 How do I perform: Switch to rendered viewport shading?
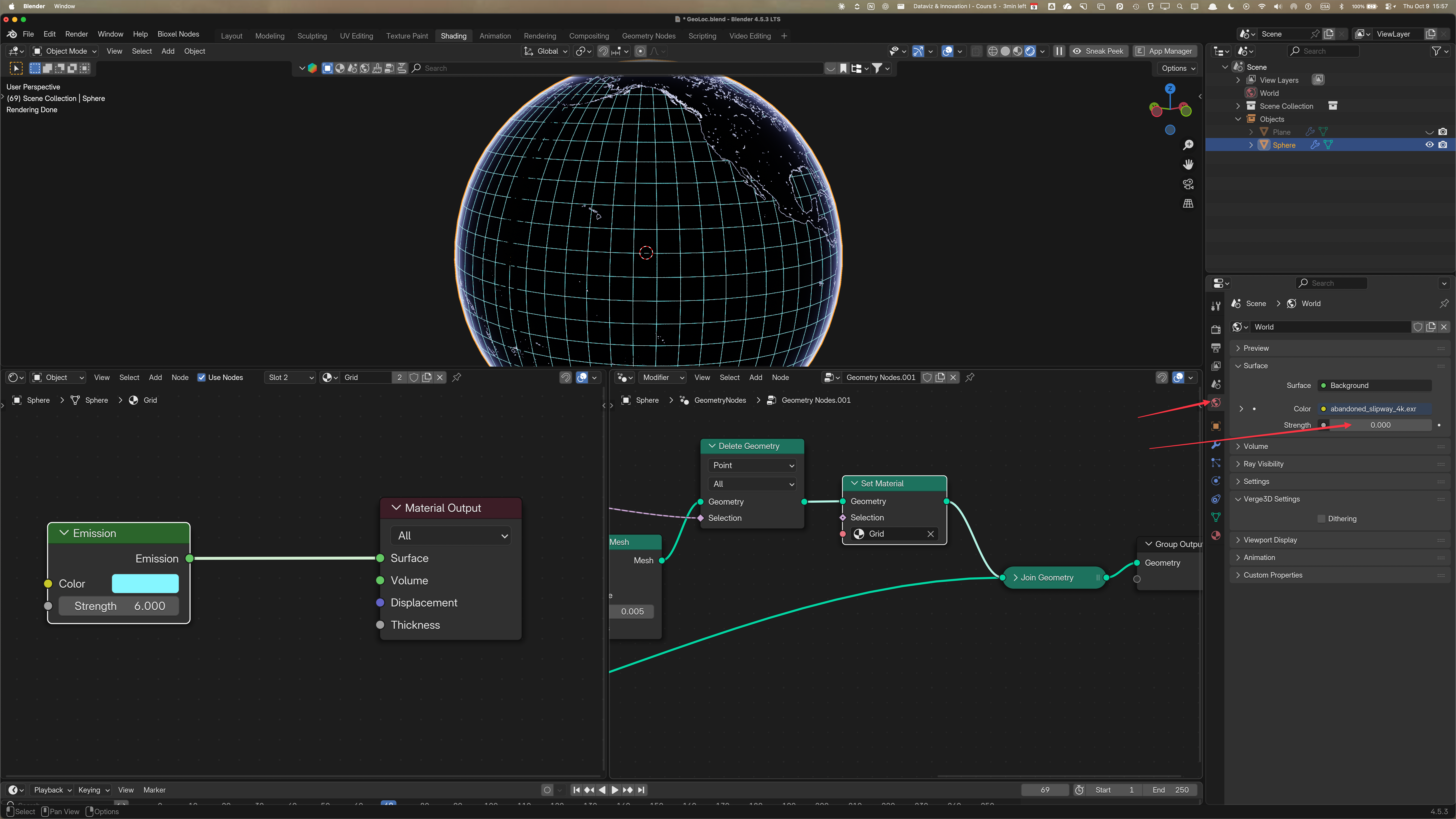pyautogui.click(x=1030, y=51)
